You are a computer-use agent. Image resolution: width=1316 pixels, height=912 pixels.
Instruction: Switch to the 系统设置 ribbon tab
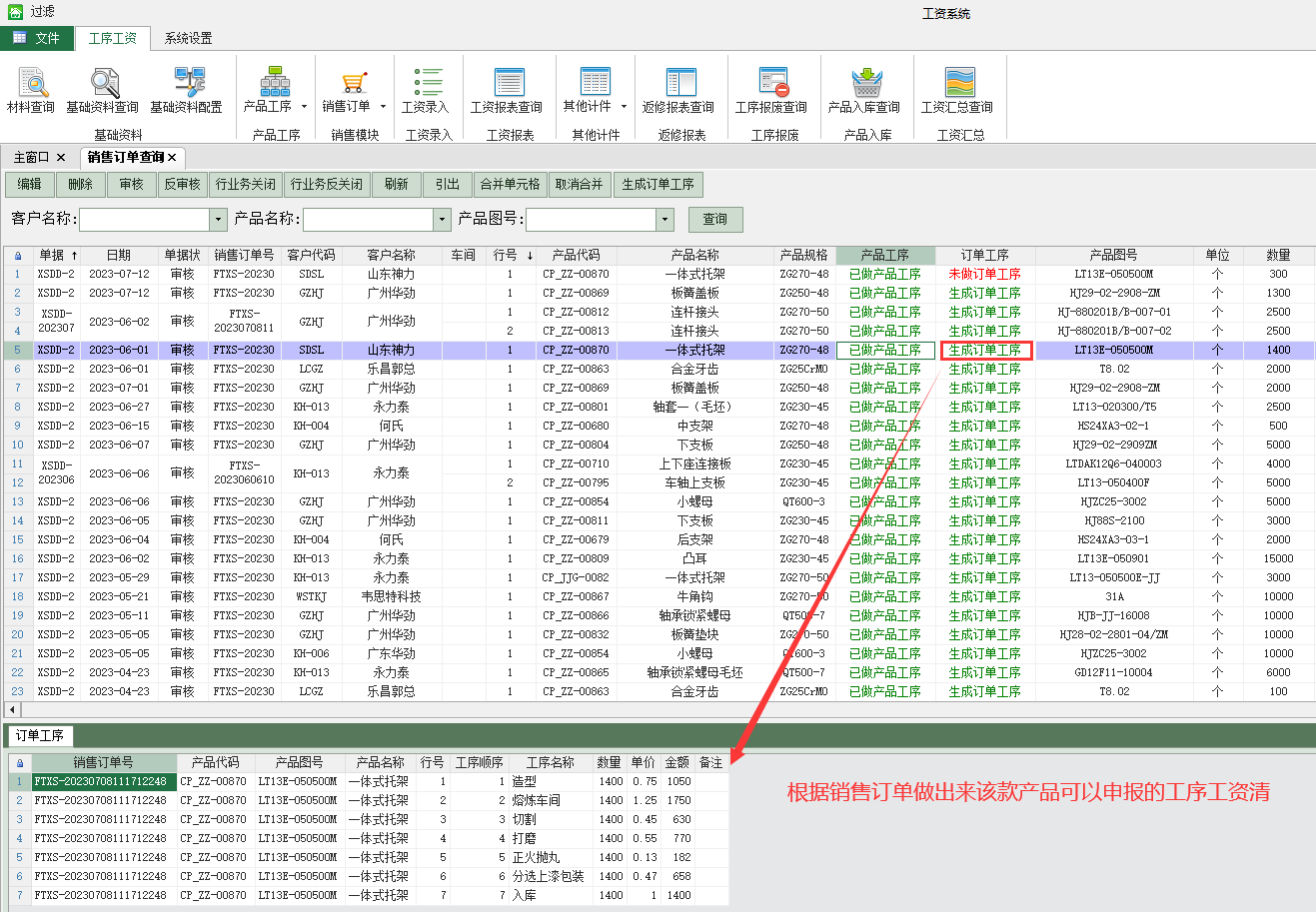click(188, 38)
